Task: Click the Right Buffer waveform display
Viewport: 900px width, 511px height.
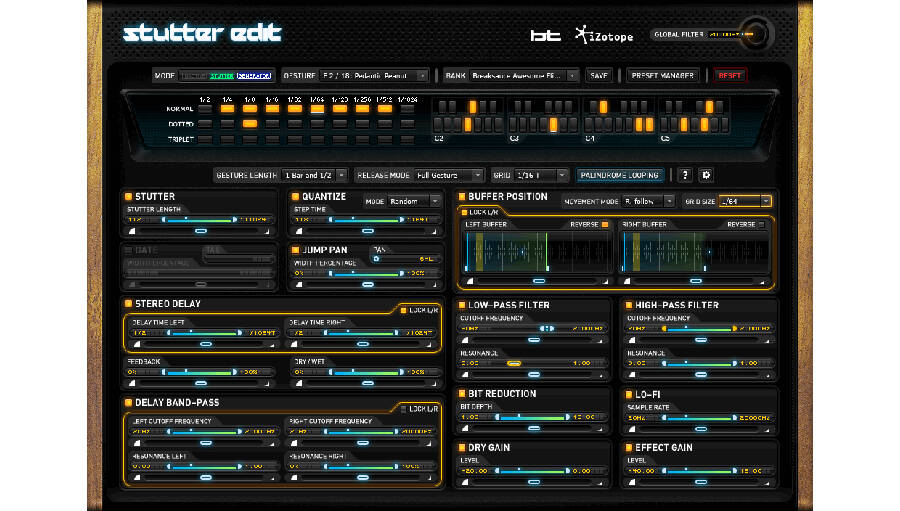Action: point(694,252)
